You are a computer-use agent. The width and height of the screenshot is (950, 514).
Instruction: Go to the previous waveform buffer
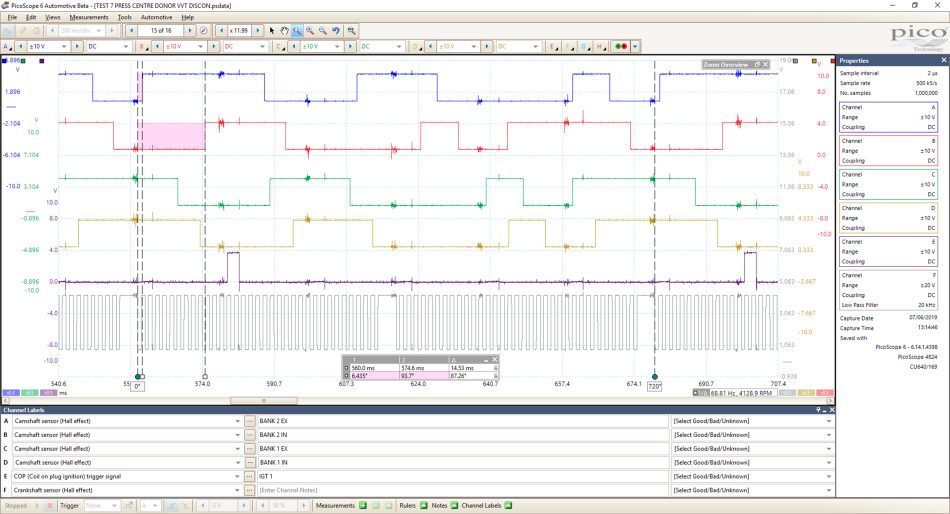tap(131, 30)
